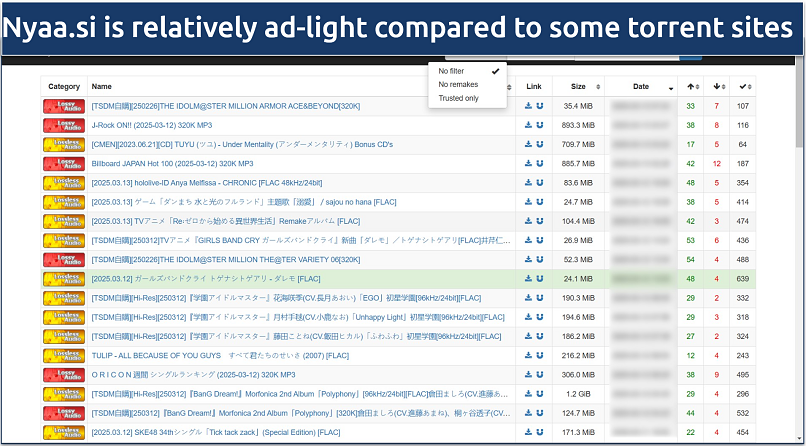806x446 pixels.
Task: Download torrent for Billboard JAPAN Hot 100
Action: 528,163
